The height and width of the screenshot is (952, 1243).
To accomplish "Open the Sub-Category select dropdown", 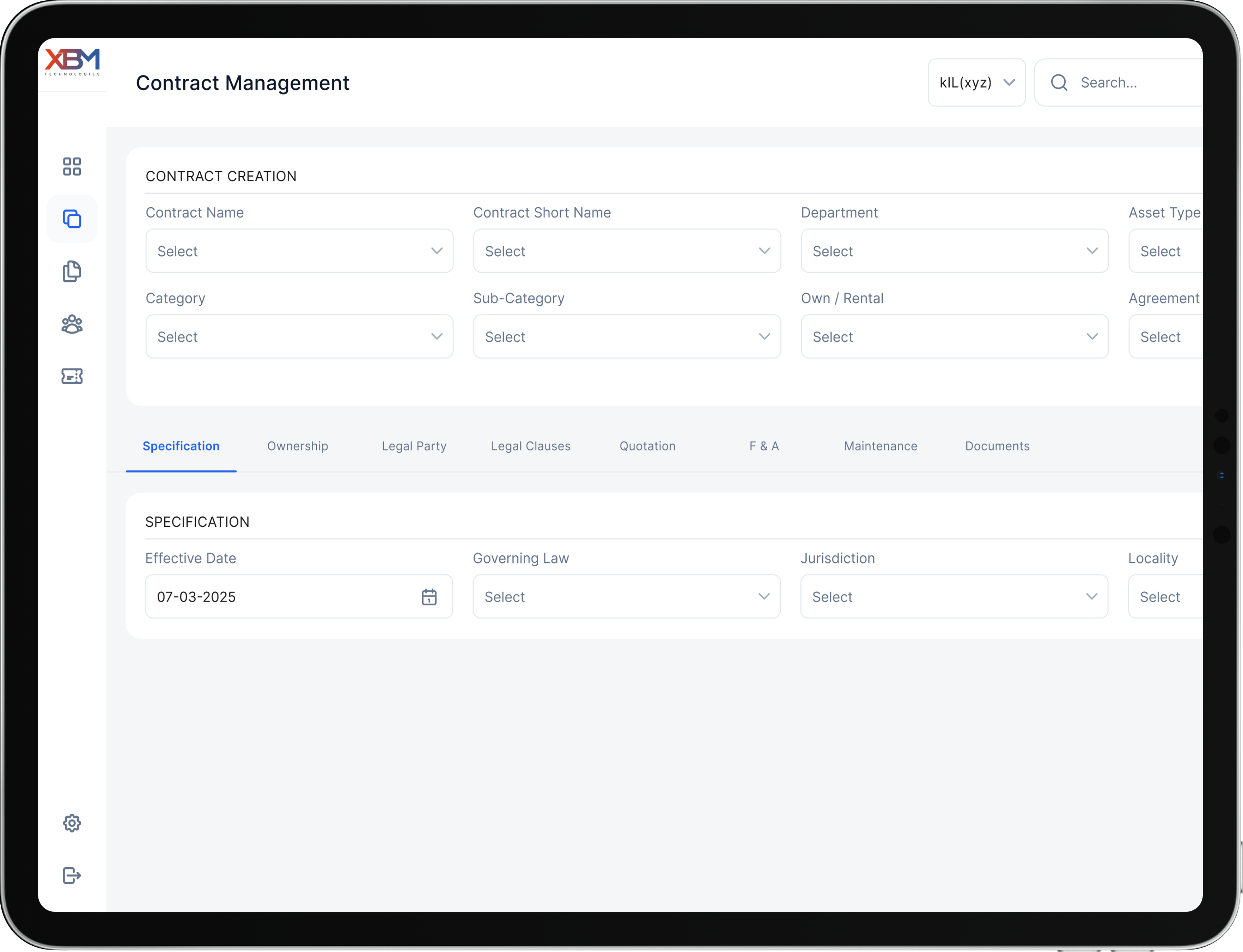I will tap(626, 337).
